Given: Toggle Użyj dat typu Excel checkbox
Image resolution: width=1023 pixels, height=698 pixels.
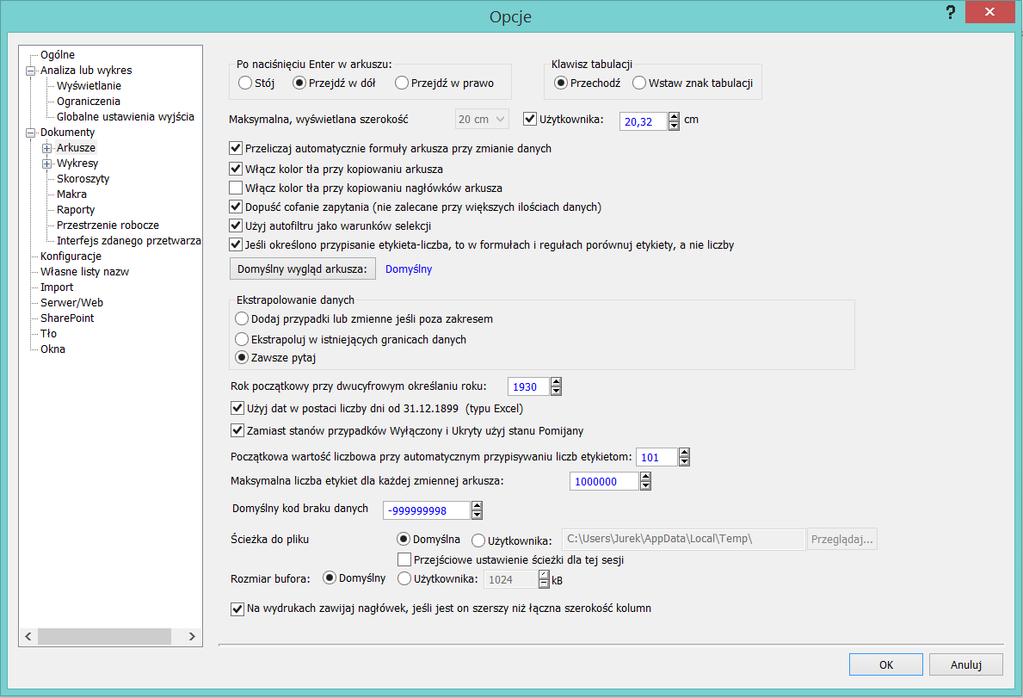Looking at the screenshot, I should [237, 408].
